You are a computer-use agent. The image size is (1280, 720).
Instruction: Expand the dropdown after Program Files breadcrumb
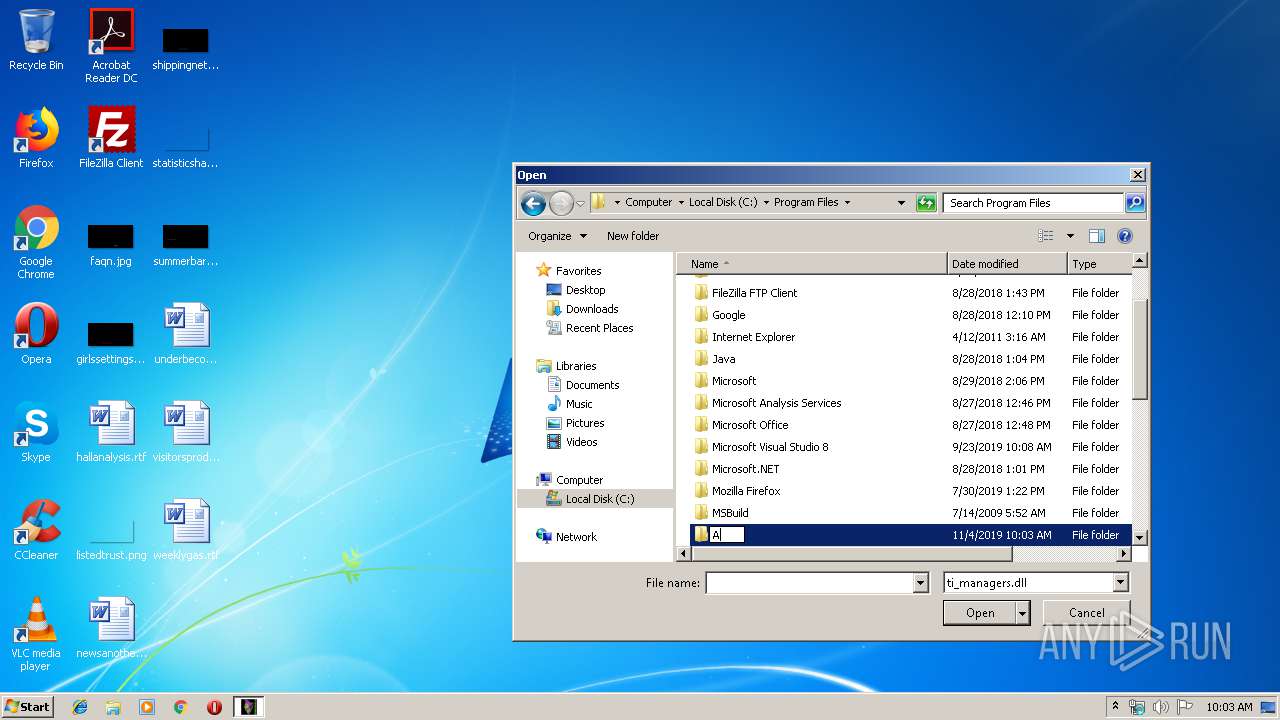pos(847,202)
